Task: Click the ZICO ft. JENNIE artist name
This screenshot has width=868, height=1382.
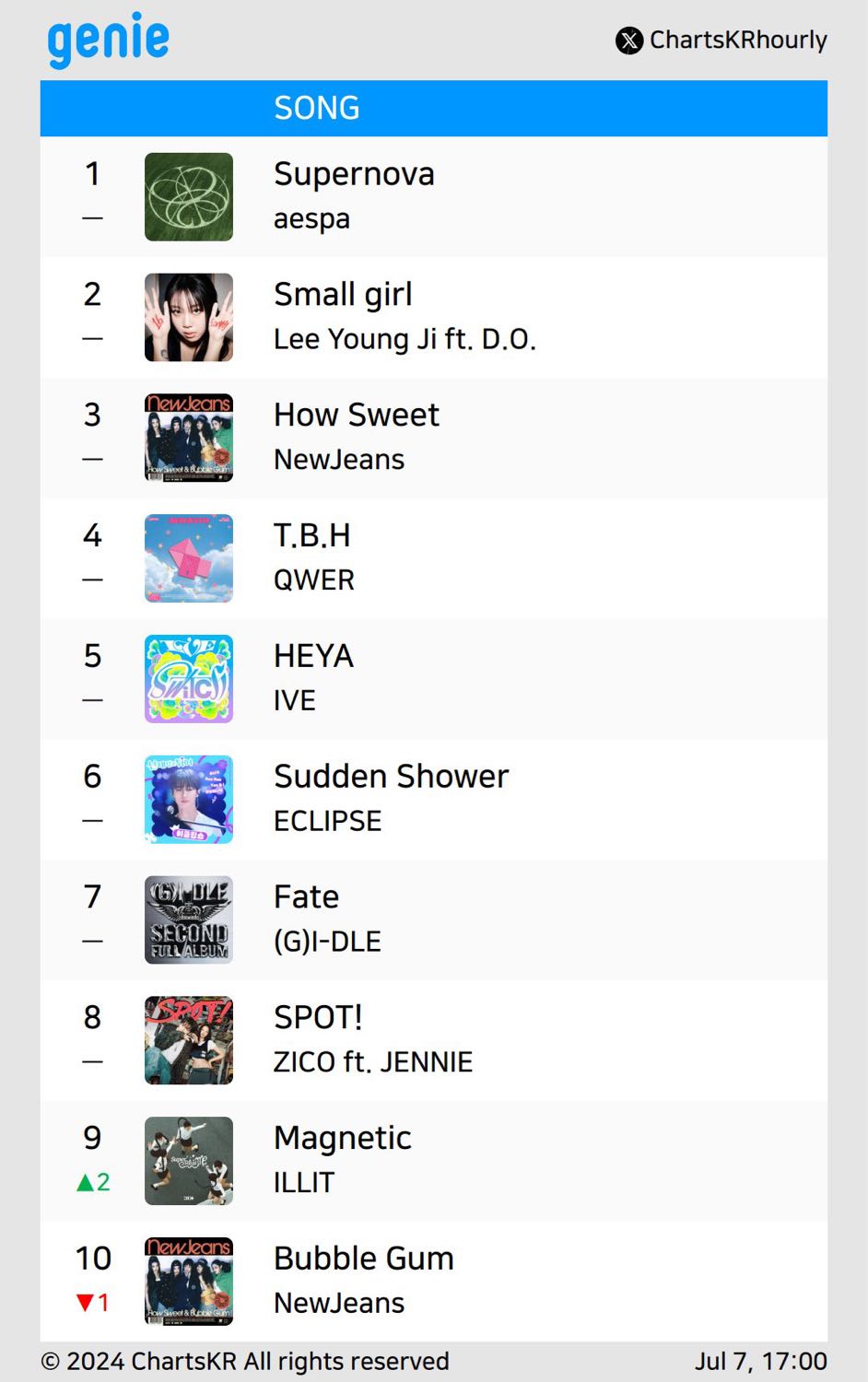Action: [373, 1062]
